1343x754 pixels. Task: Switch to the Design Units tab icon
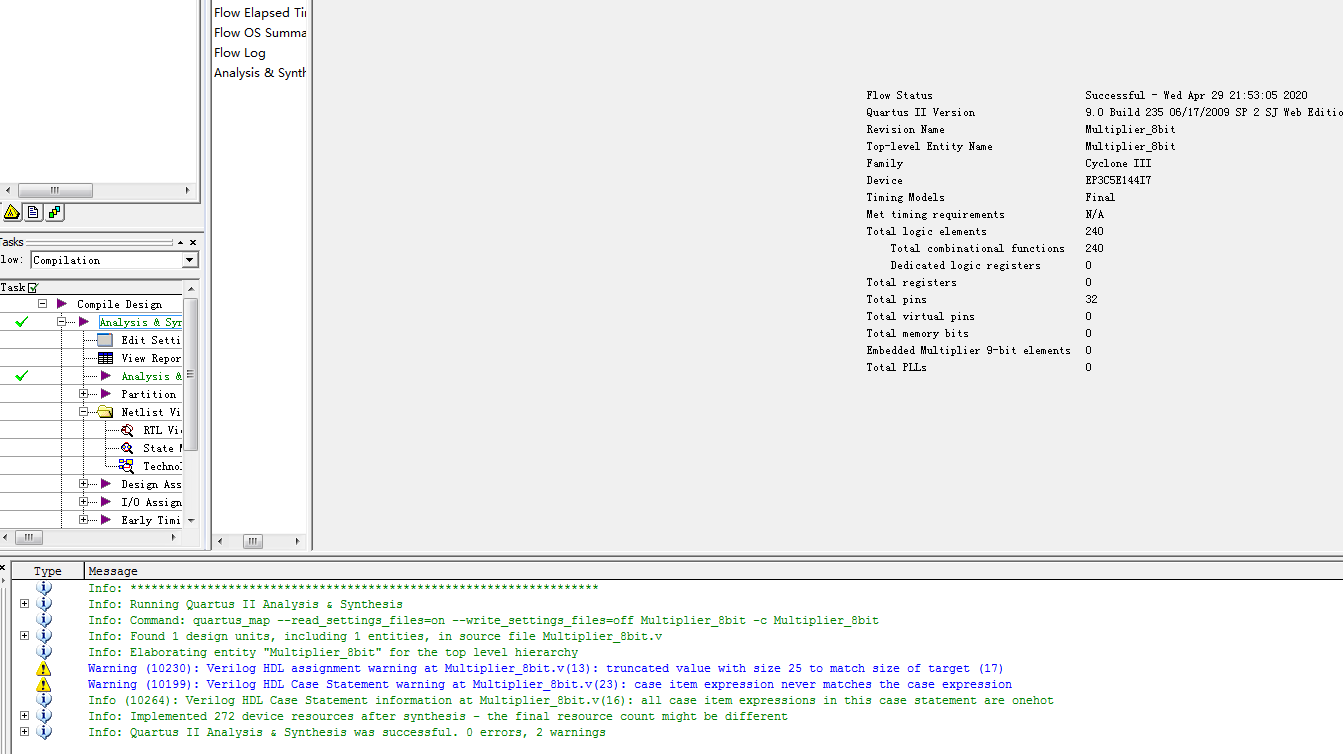(54, 212)
